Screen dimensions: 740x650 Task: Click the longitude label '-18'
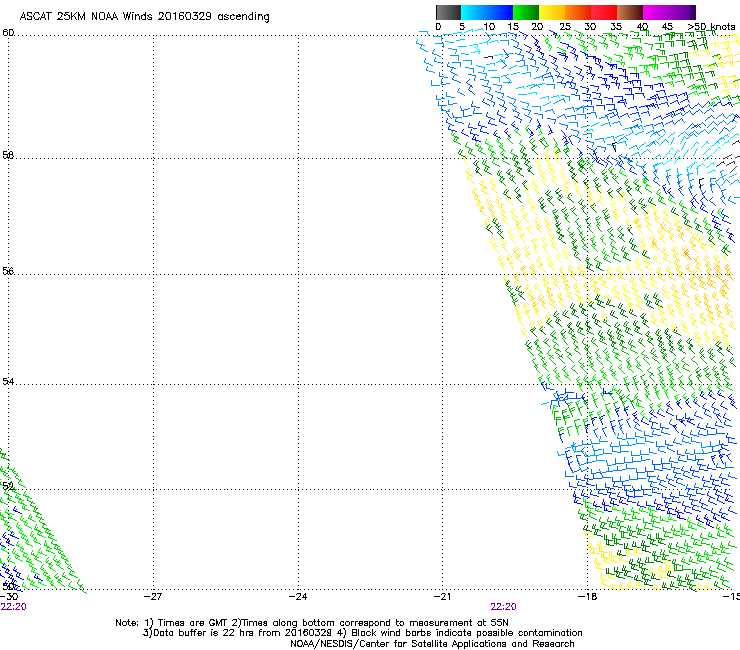[588, 597]
